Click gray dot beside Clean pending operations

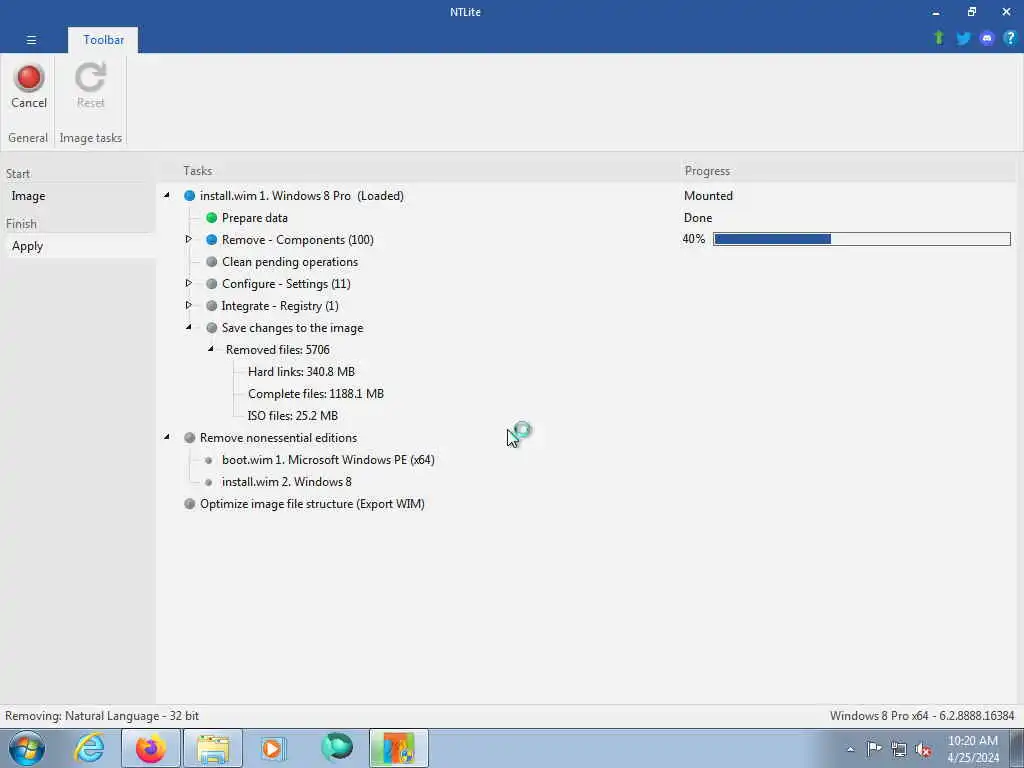pos(212,262)
